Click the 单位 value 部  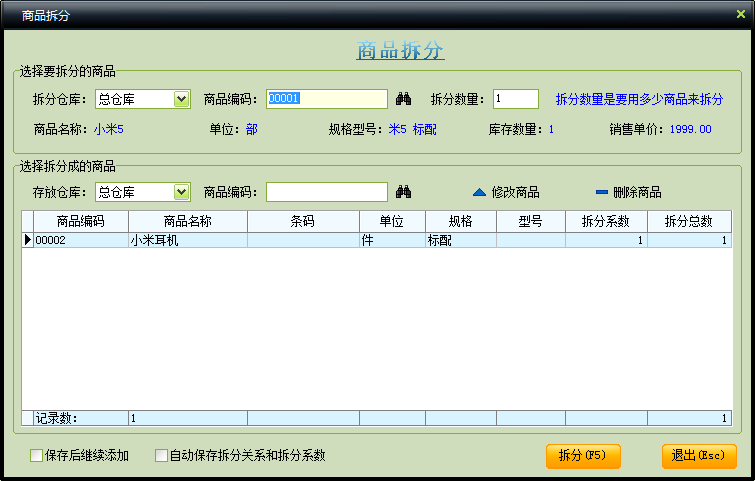pos(252,129)
